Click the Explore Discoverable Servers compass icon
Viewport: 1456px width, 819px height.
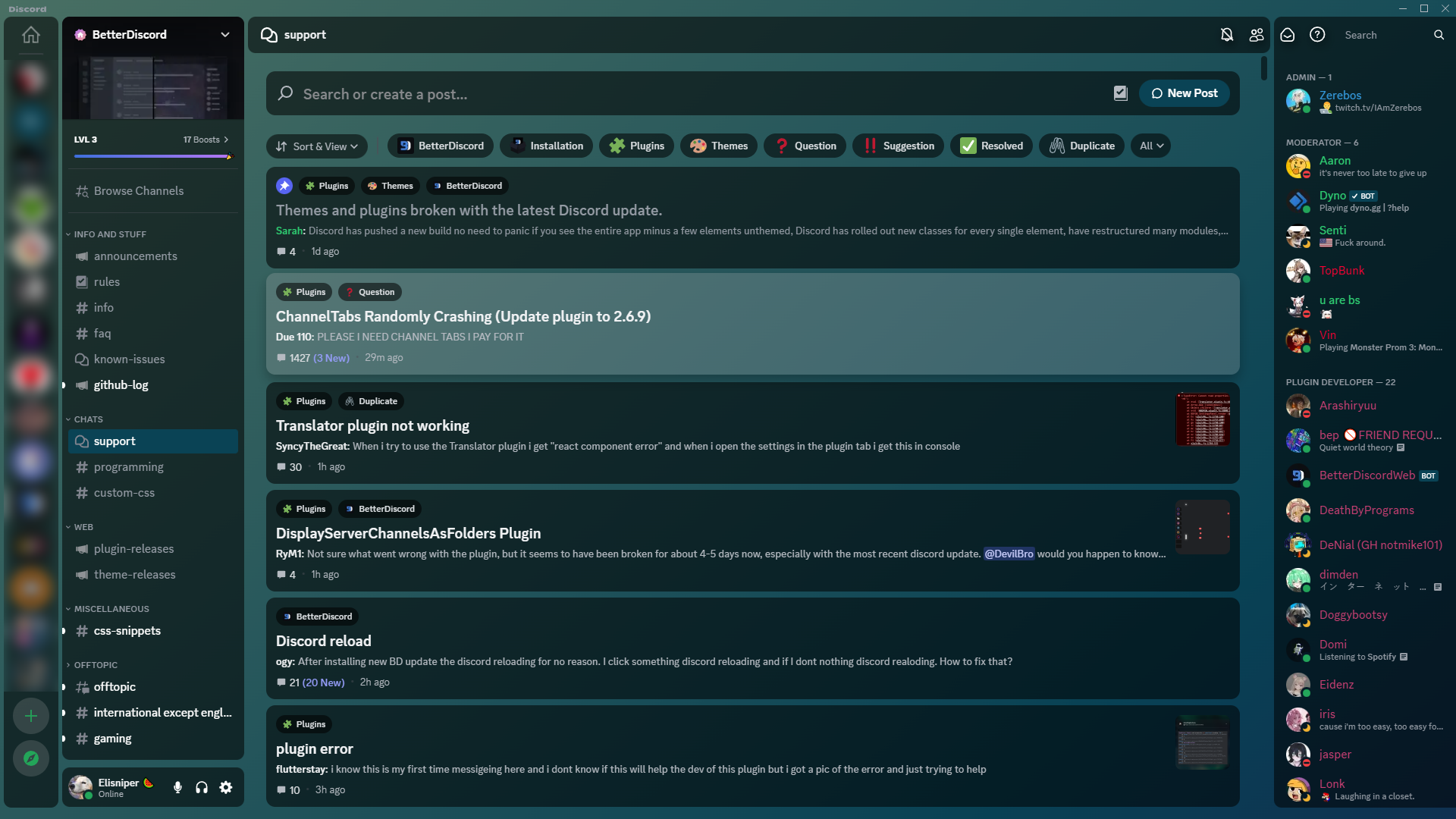coord(31,758)
